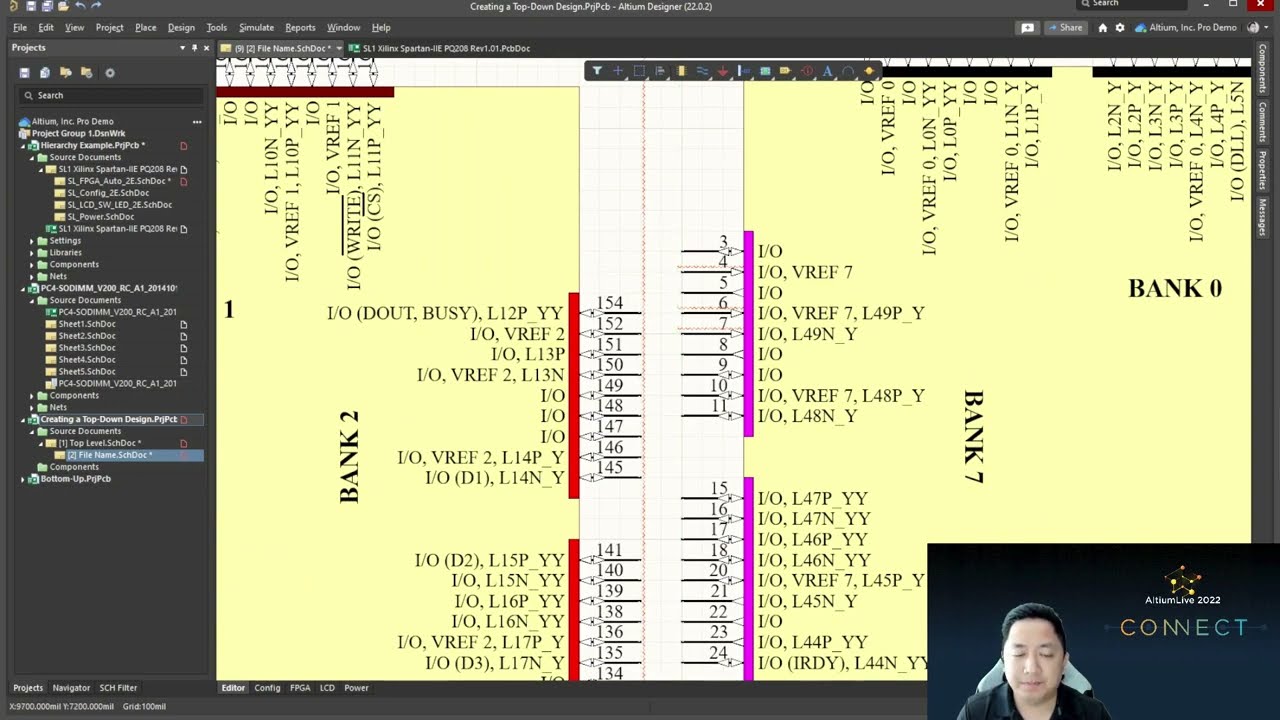Open the Properties side panel tab
Screen dimensions: 1280x720
[1263, 170]
